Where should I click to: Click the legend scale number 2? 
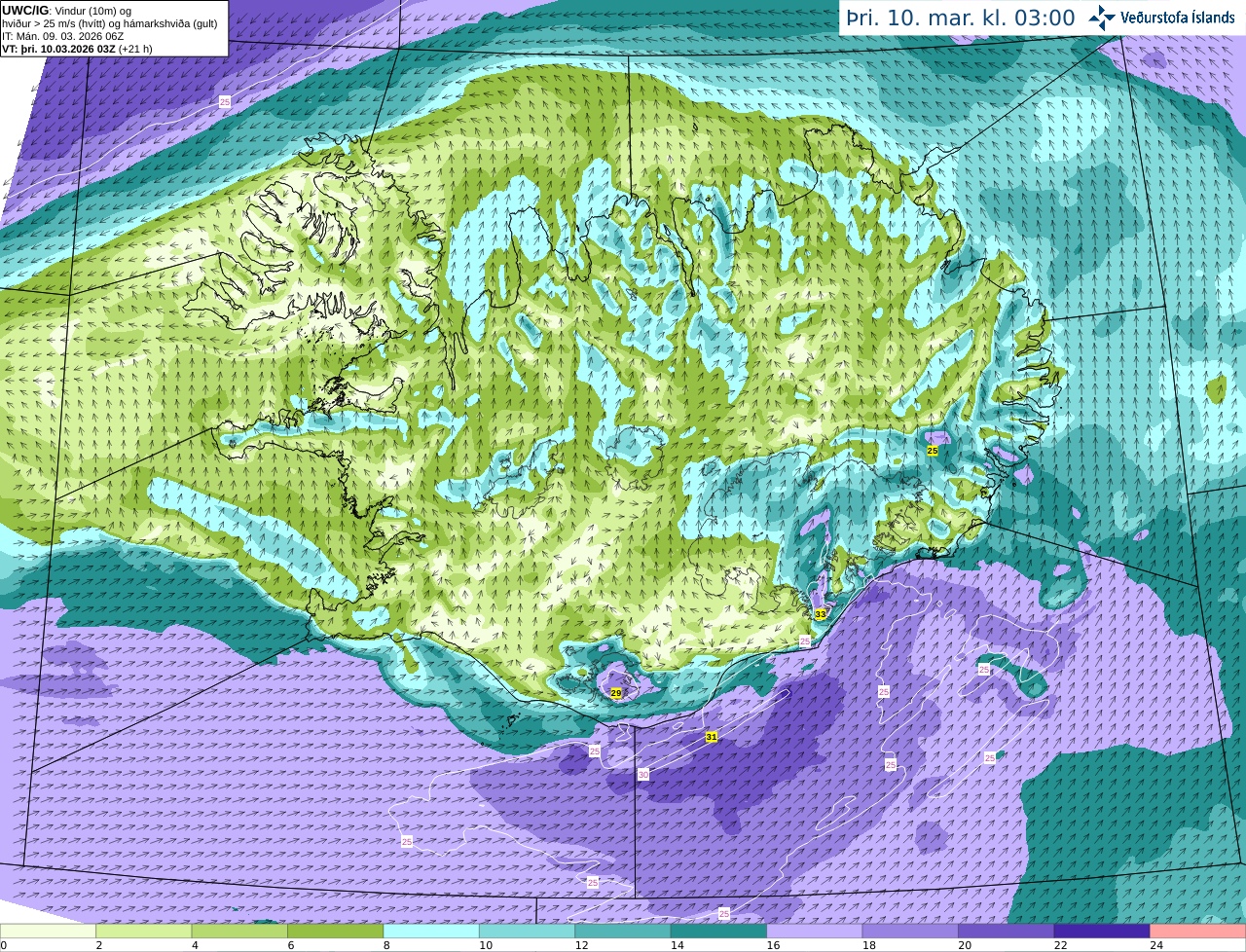[x=99, y=945]
